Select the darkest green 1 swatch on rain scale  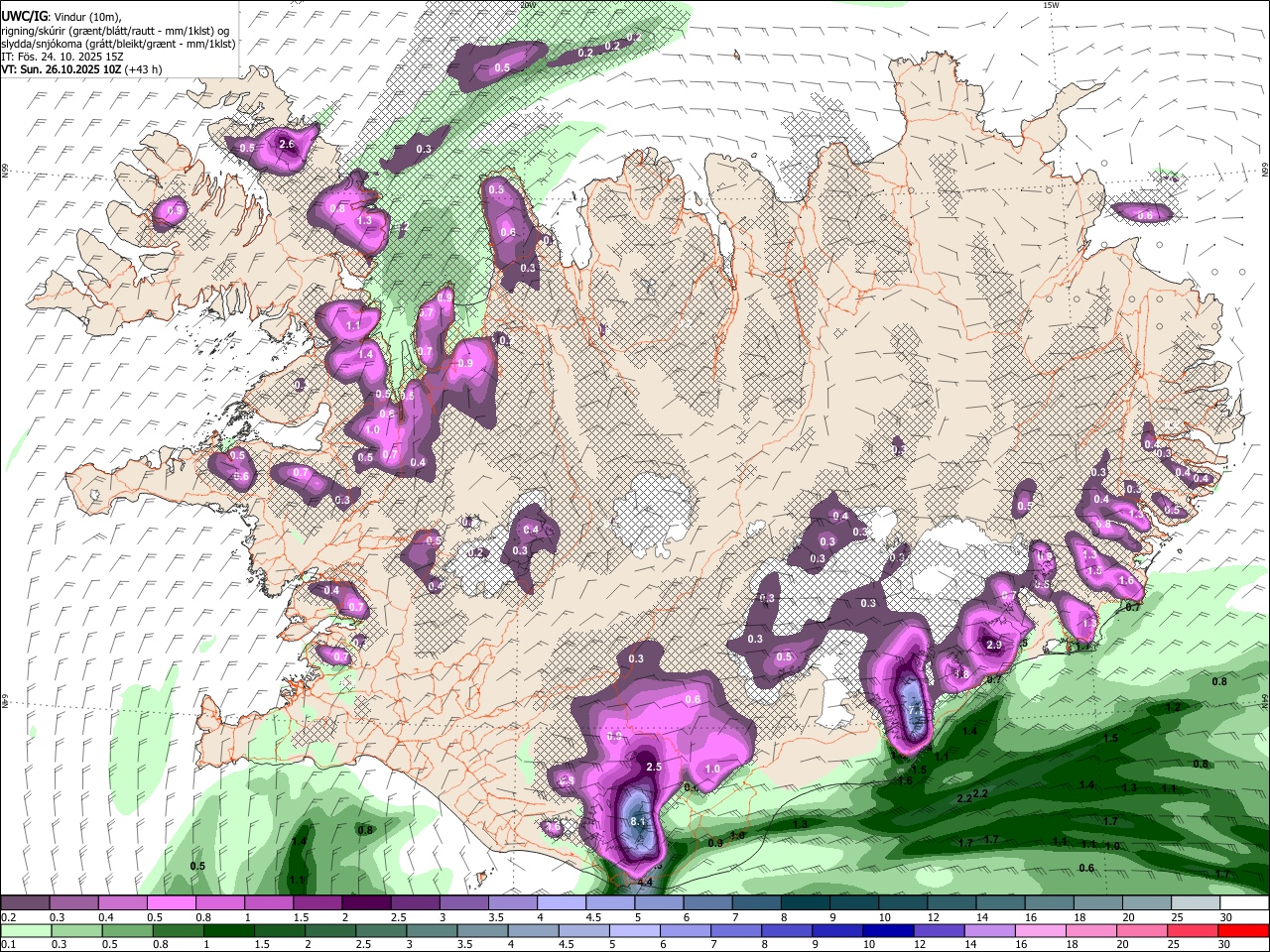(229, 931)
